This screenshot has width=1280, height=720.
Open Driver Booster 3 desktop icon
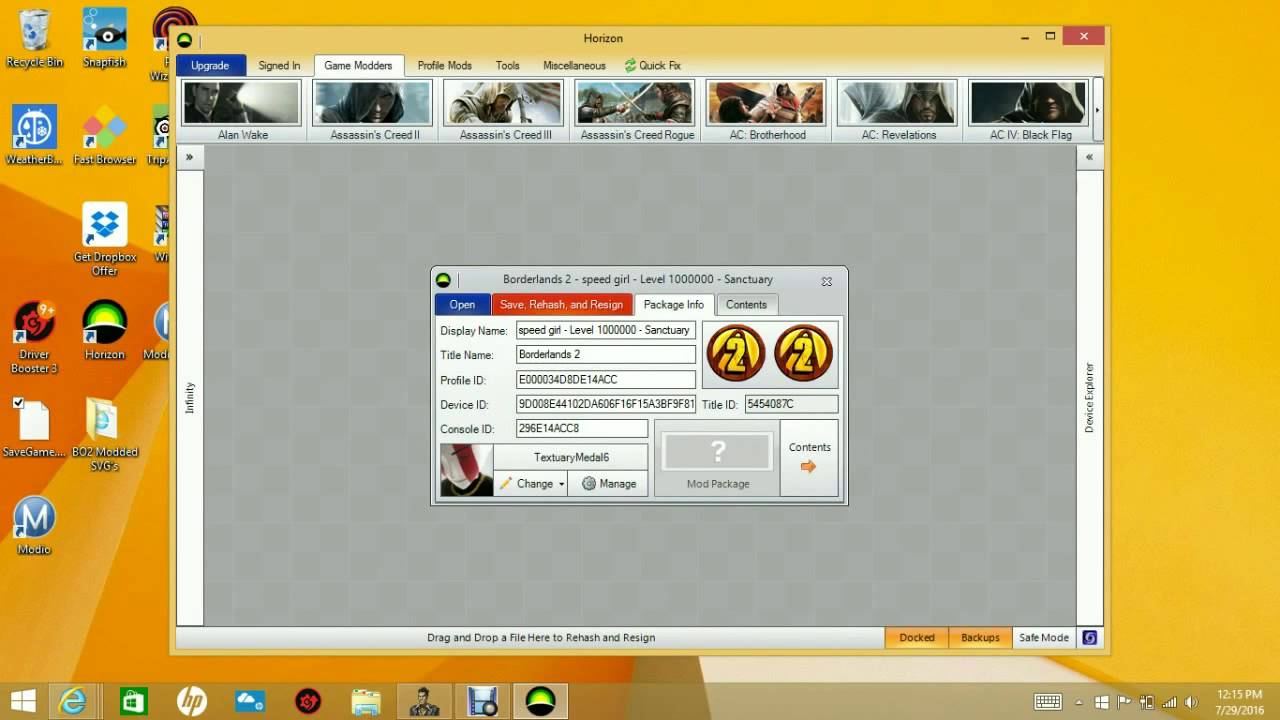point(34,338)
